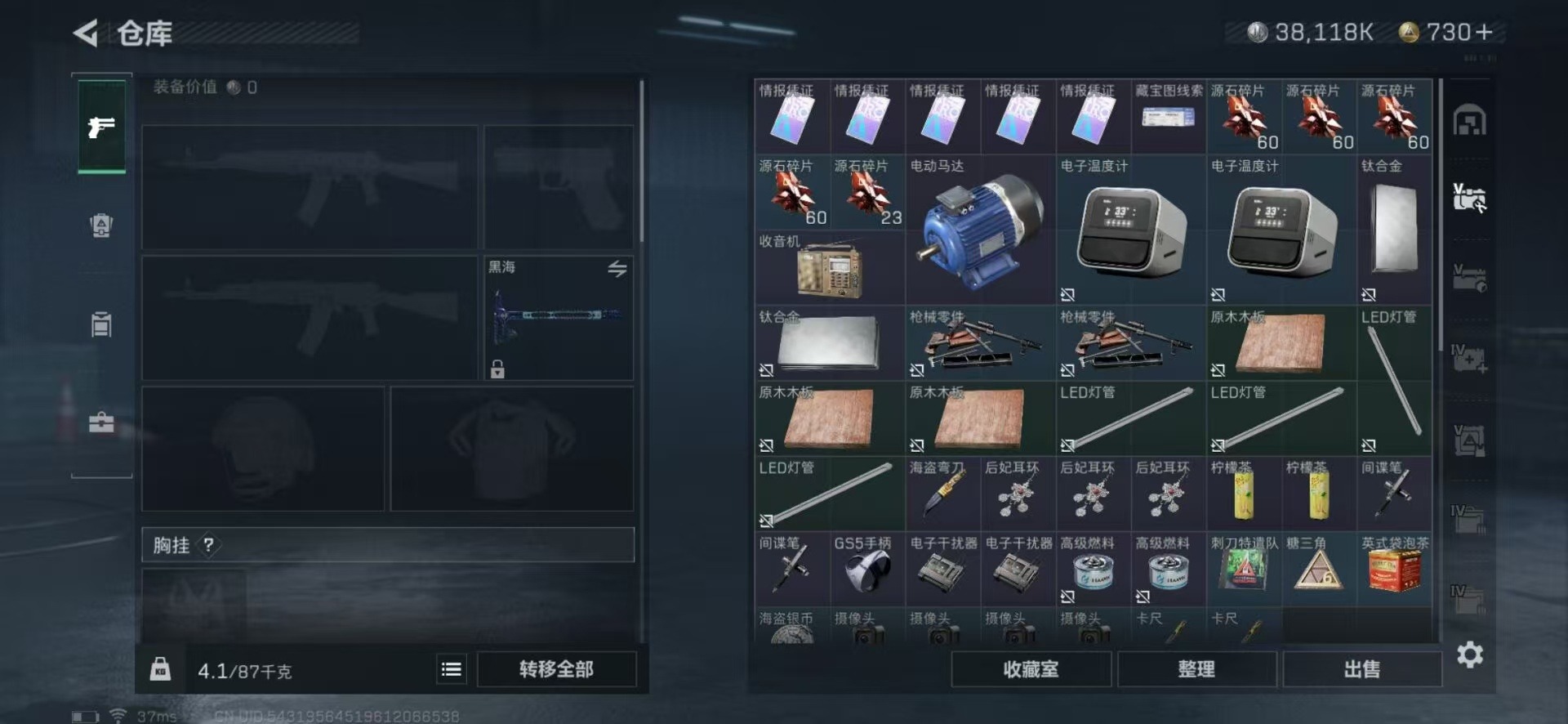This screenshot has height=724, width=1568.
Task: Click the 转移全部 button
Action: 556,669
